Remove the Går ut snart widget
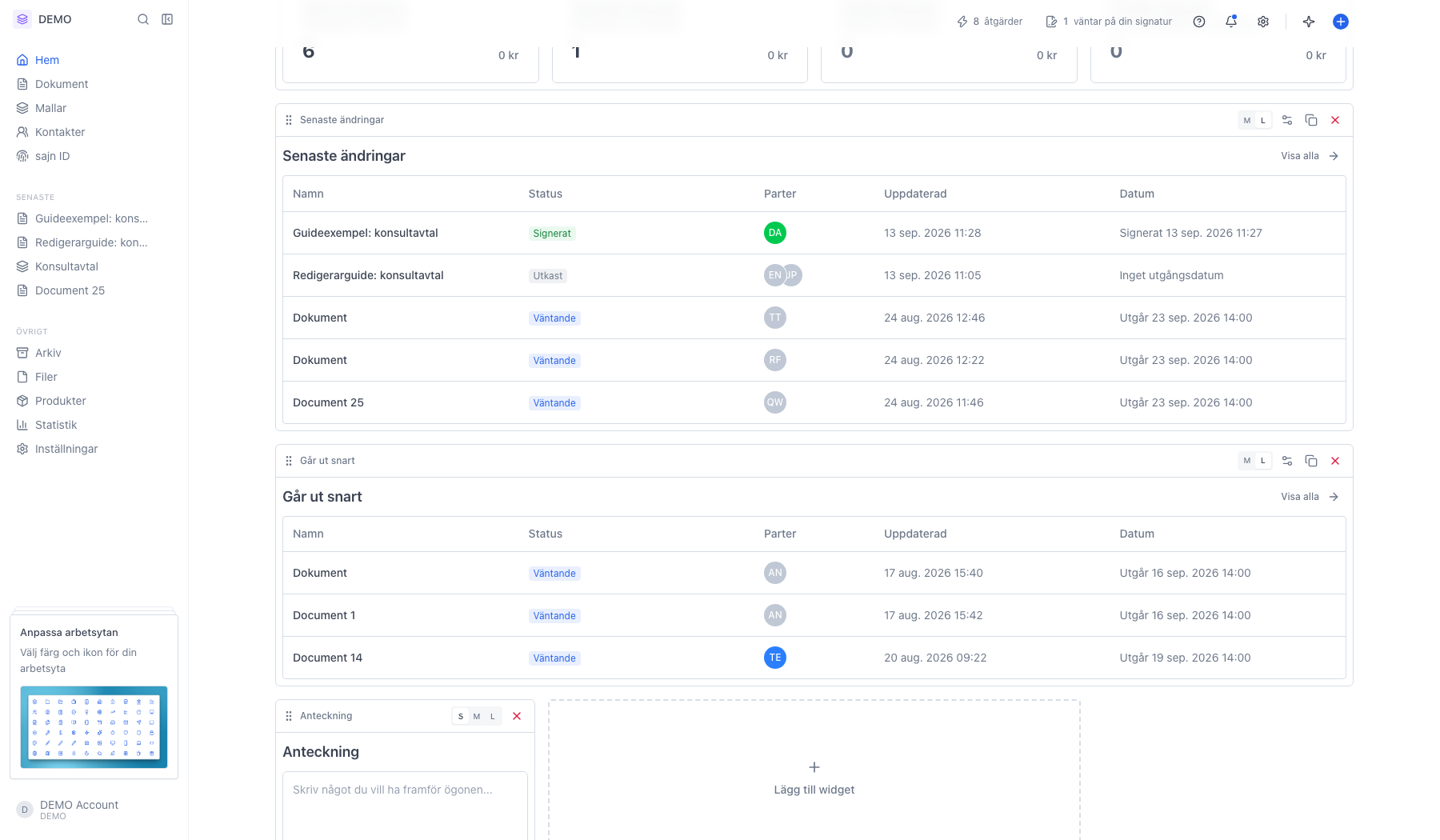 coord(1335,461)
